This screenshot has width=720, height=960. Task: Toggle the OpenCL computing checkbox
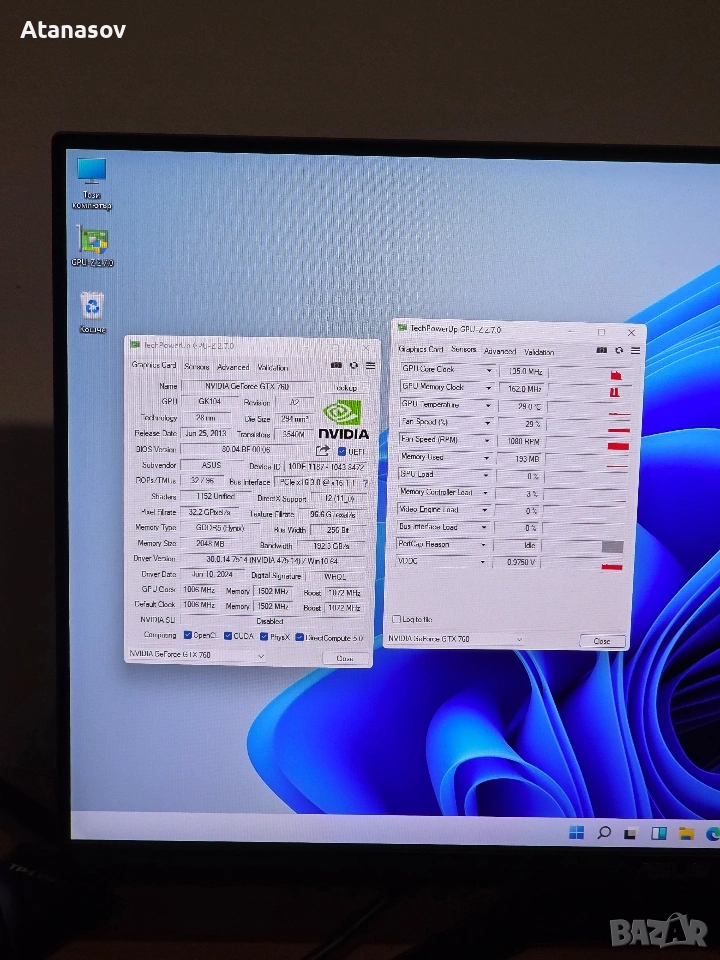click(x=186, y=636)
